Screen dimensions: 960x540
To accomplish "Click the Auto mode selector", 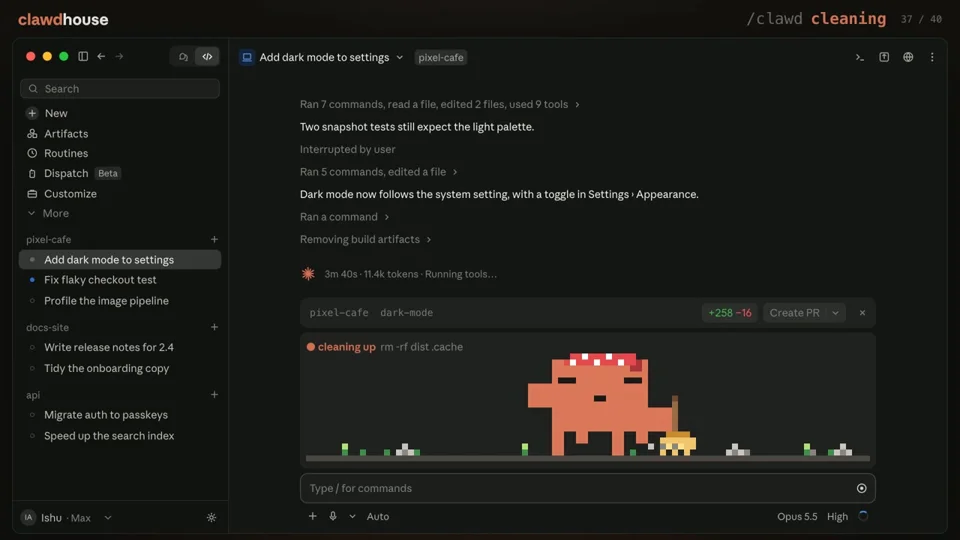I will click(378, 516).
